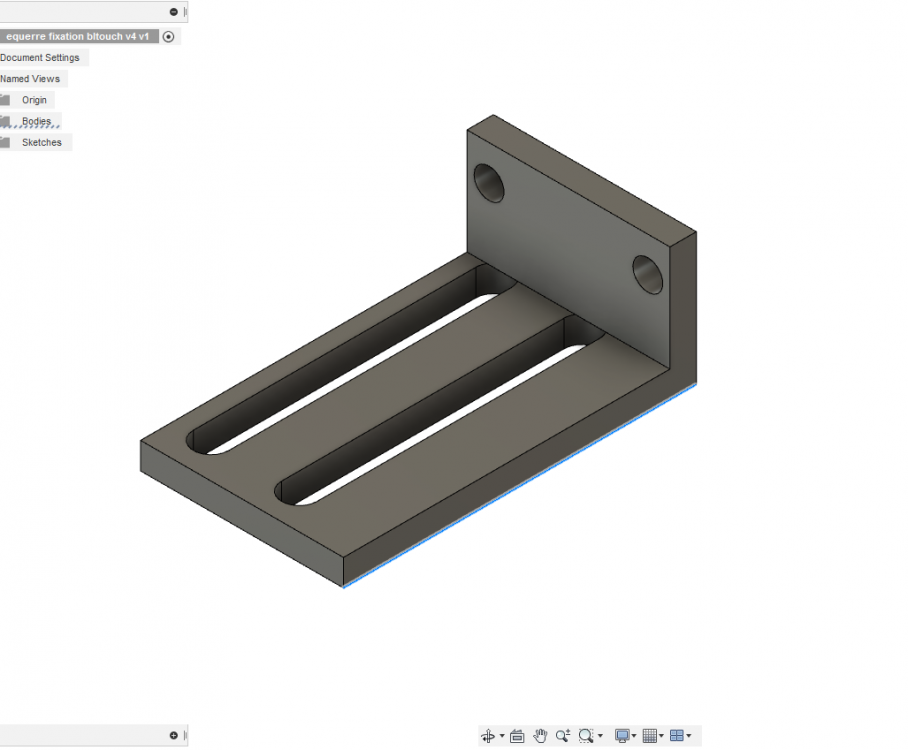The width and height of the screenshot is (908, 750).
Task: Click the Grid and Snaps icon
Action: [x=650, y=736]
